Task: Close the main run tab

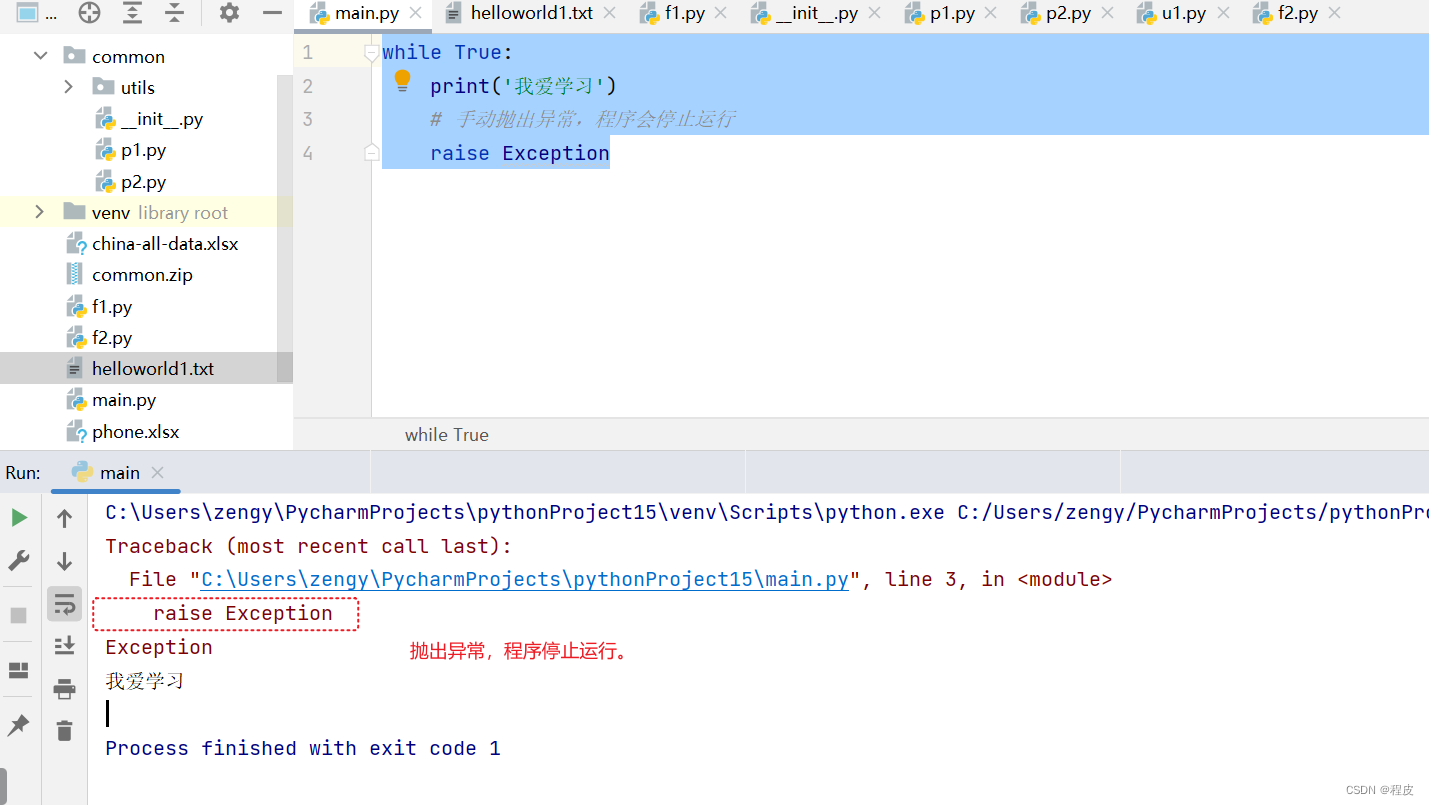Action: pyautogui.click(x=157, y=473)
